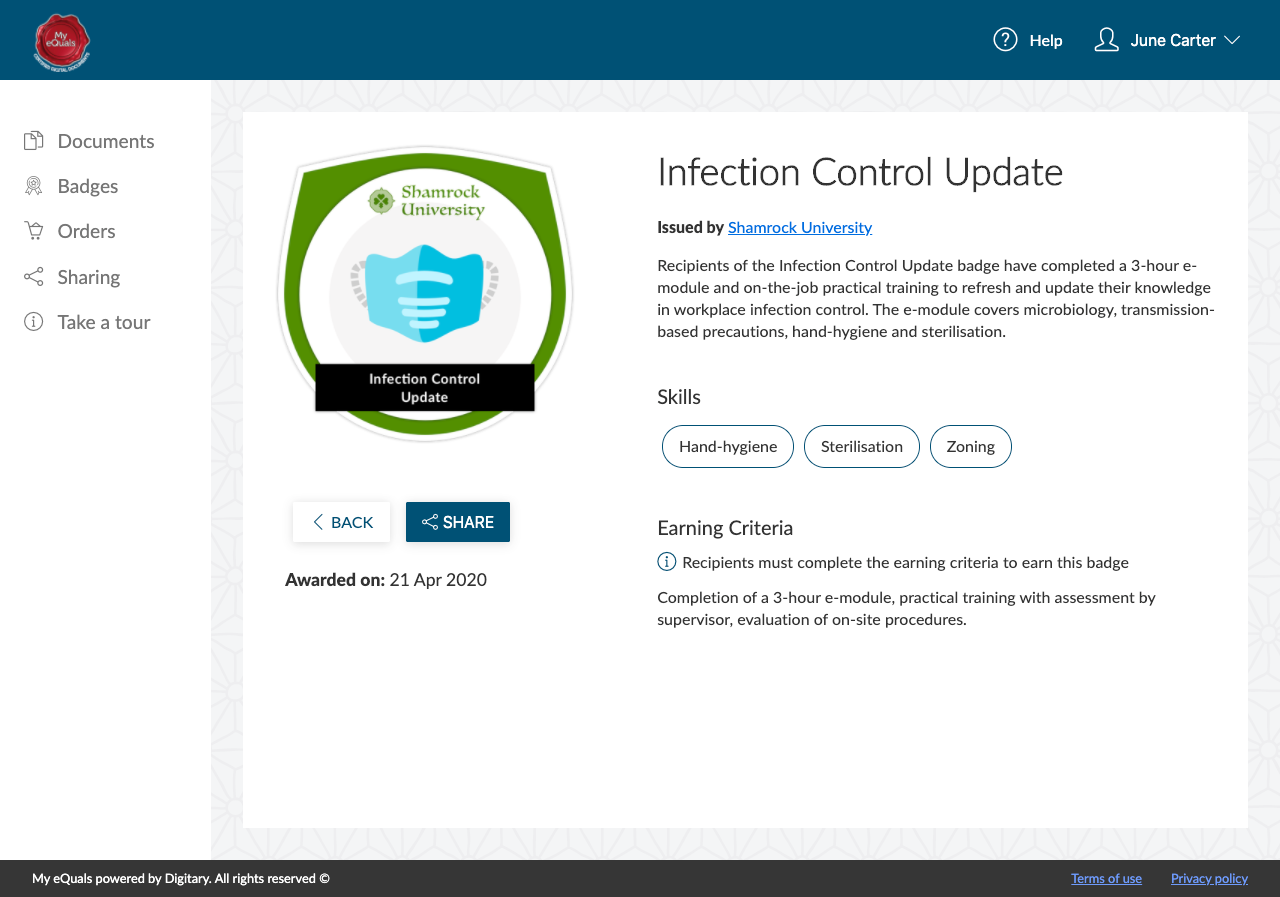Image resolution: width=1280 pixels, height=897 pixels.
Task: Click the Earning Criteria heading
Action: point(725,528)
